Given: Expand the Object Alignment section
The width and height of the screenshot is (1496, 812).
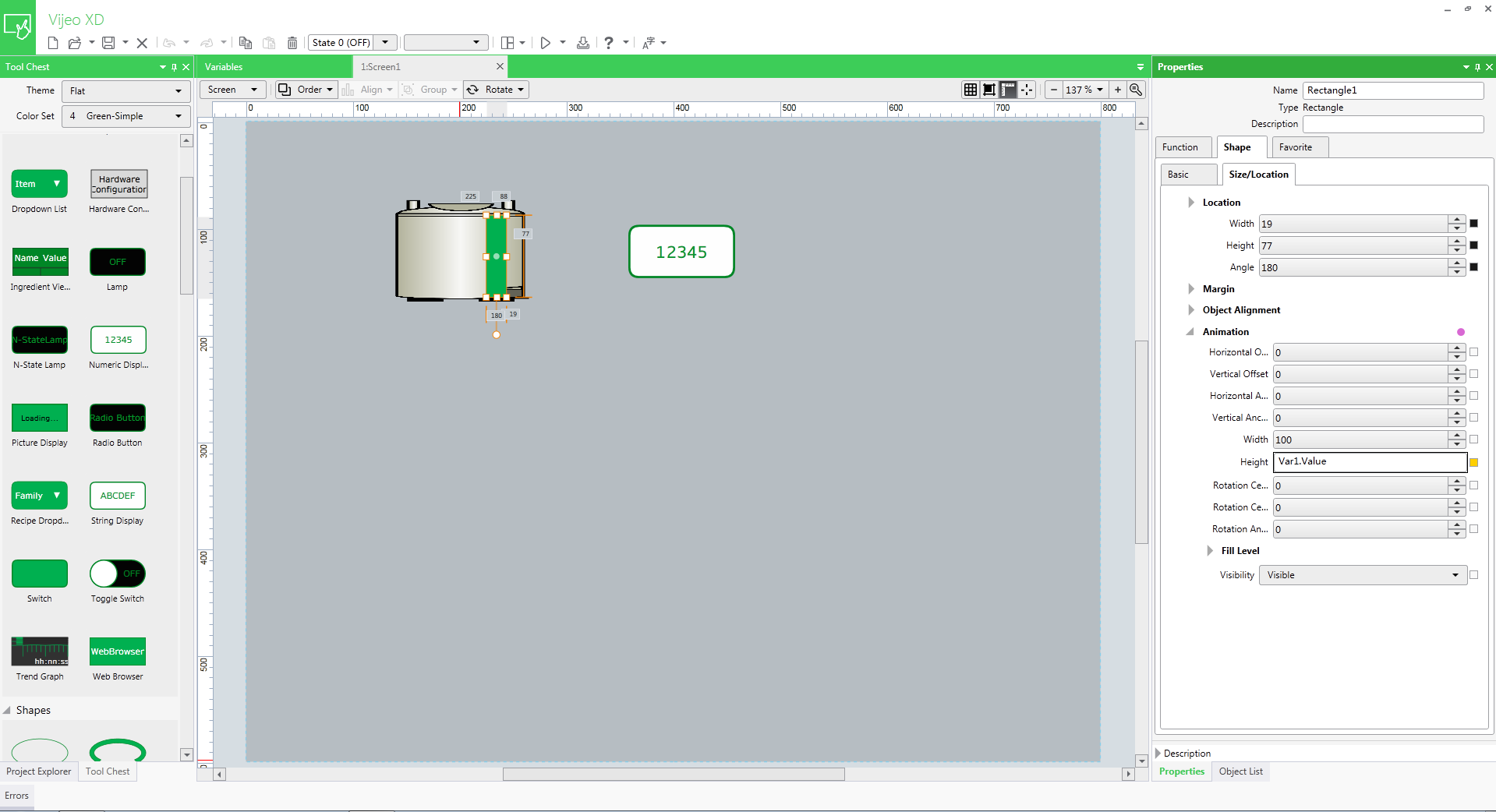Looking at the screenshot, I should point(1191,310).
